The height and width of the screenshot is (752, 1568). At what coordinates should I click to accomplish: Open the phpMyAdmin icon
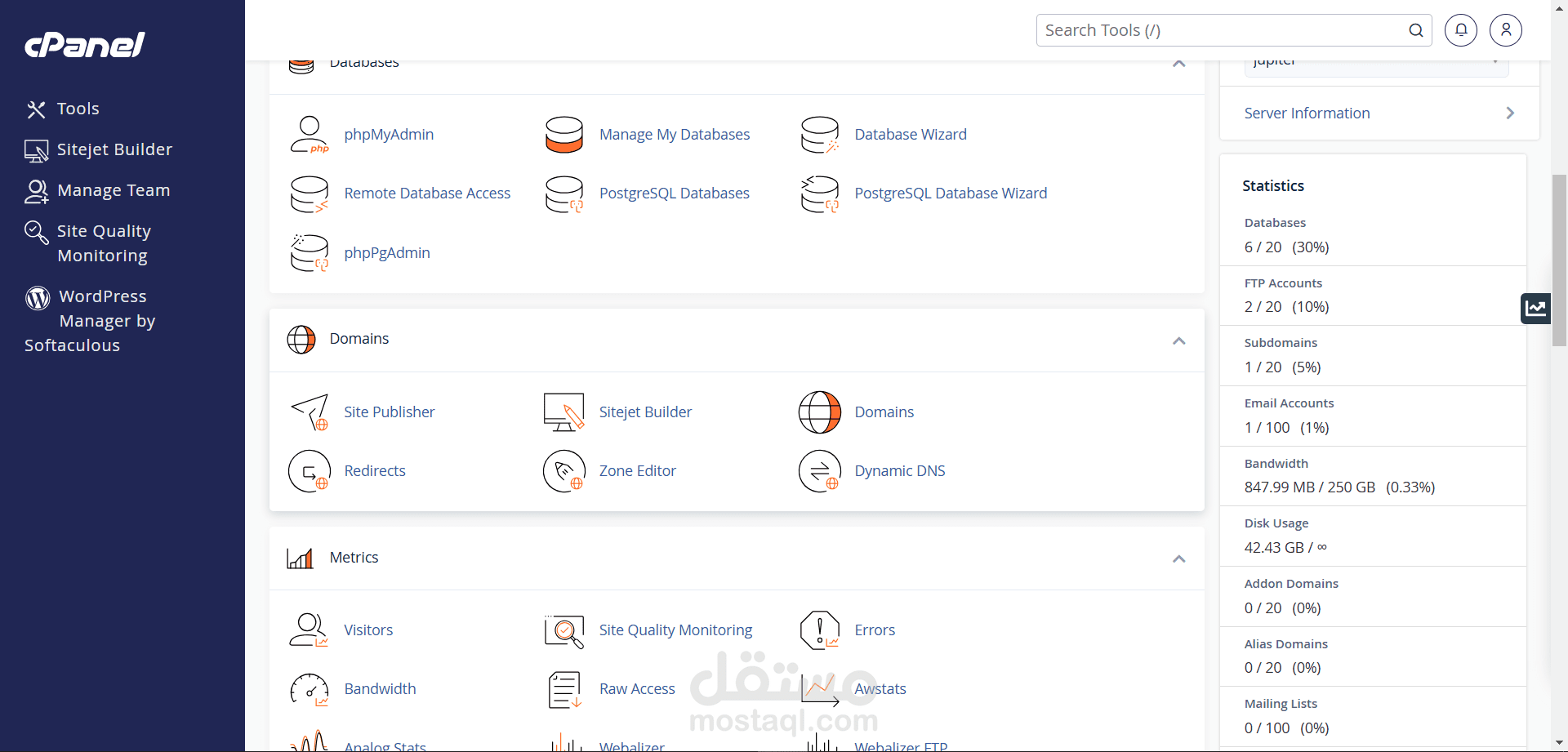(309, 135)
